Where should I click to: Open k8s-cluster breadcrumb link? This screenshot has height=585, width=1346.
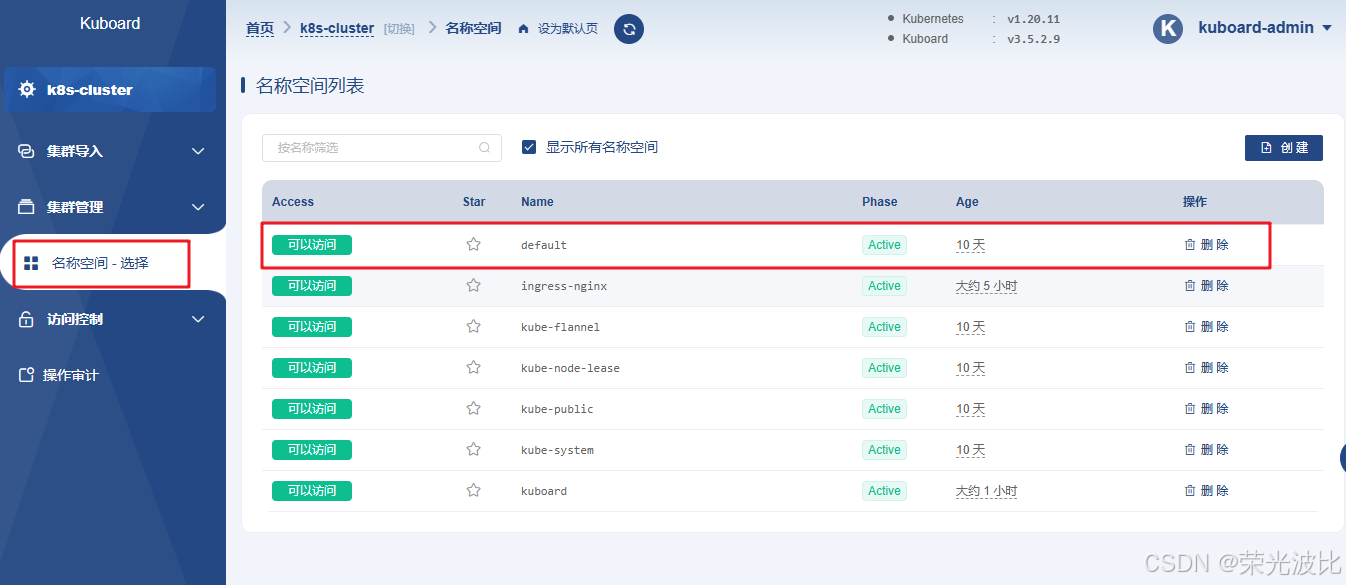[x=337, y=28]
